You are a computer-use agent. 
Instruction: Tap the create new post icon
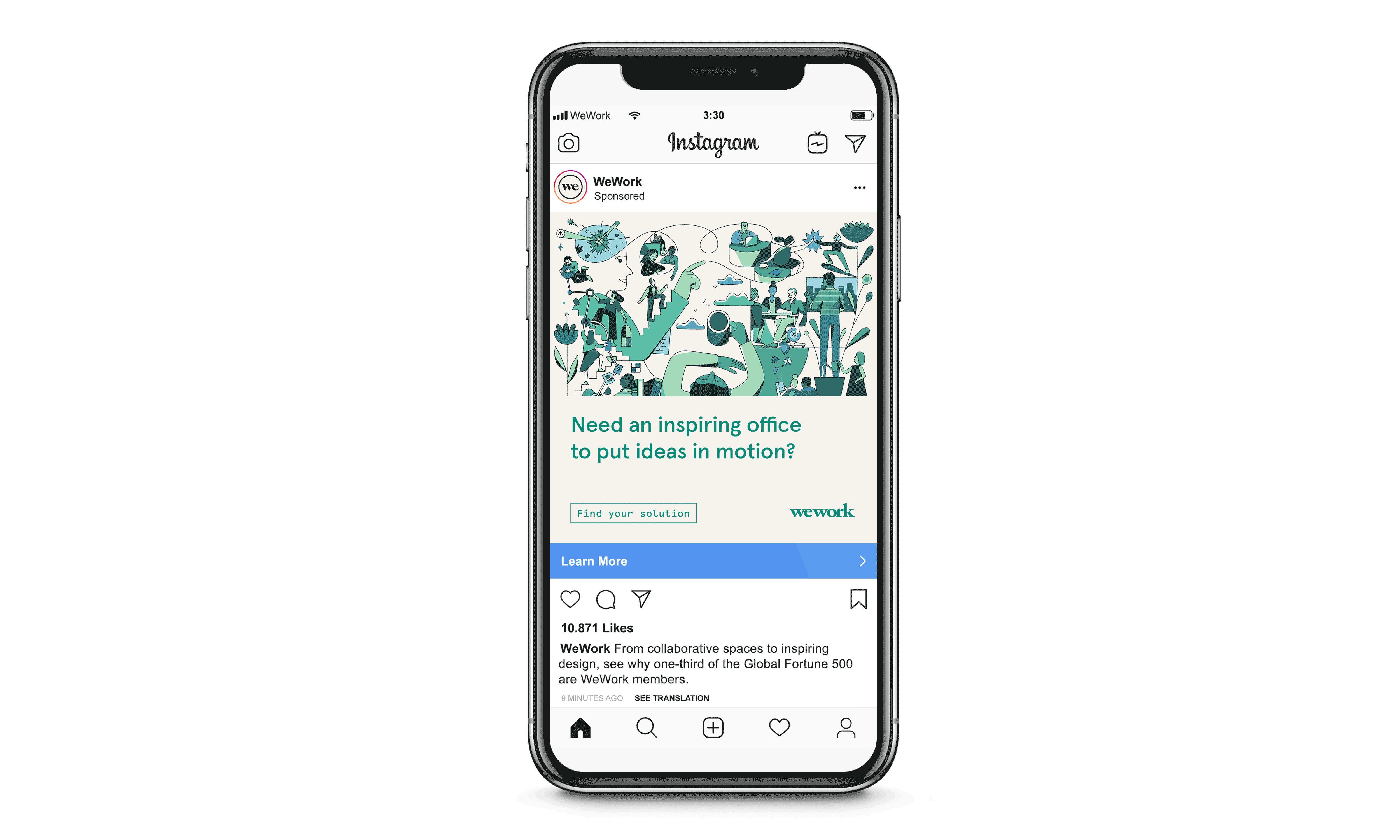coord(714,727)
